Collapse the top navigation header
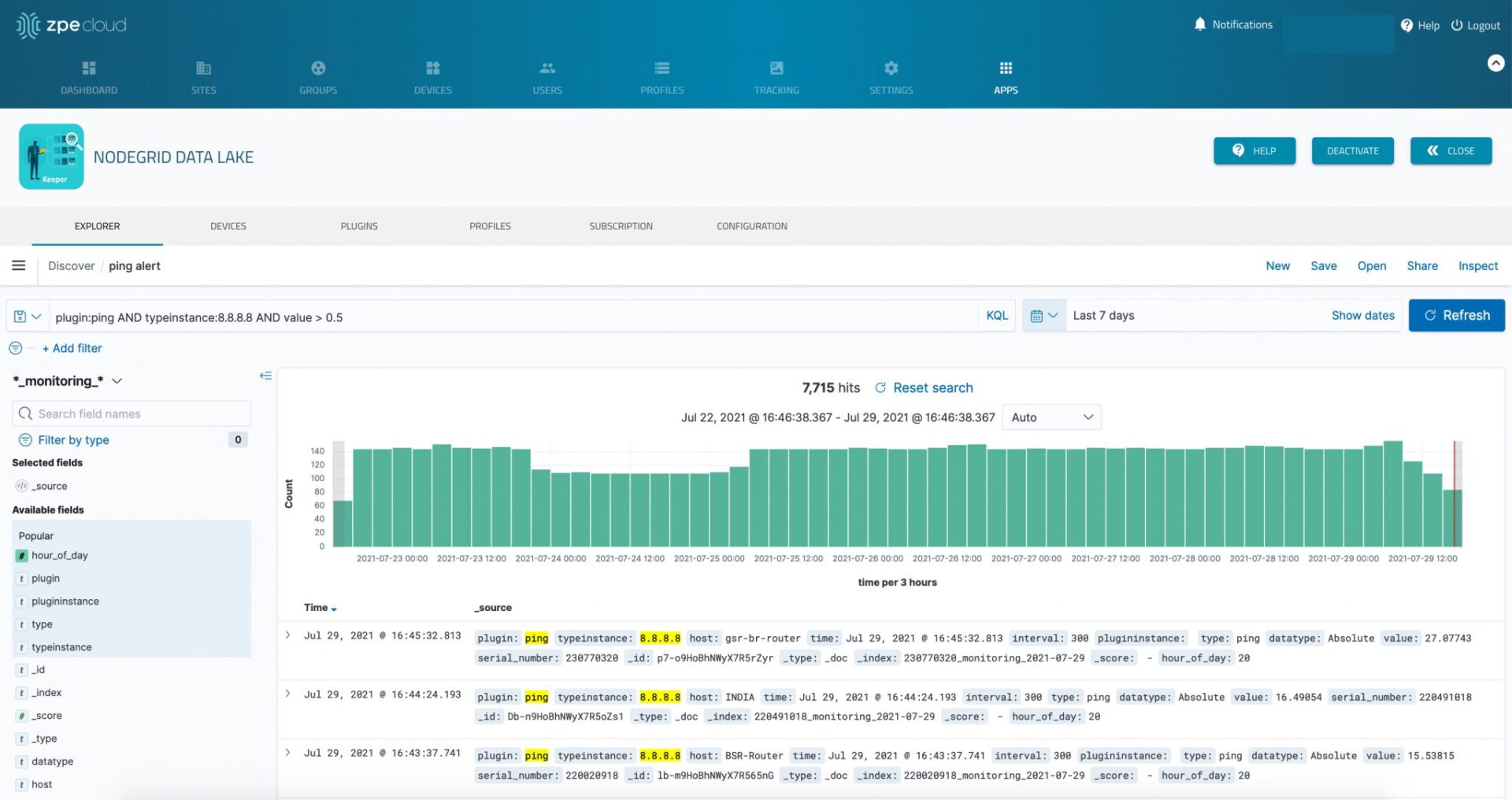Viewport: 1512px width, 800px height. coord(1495,63)
